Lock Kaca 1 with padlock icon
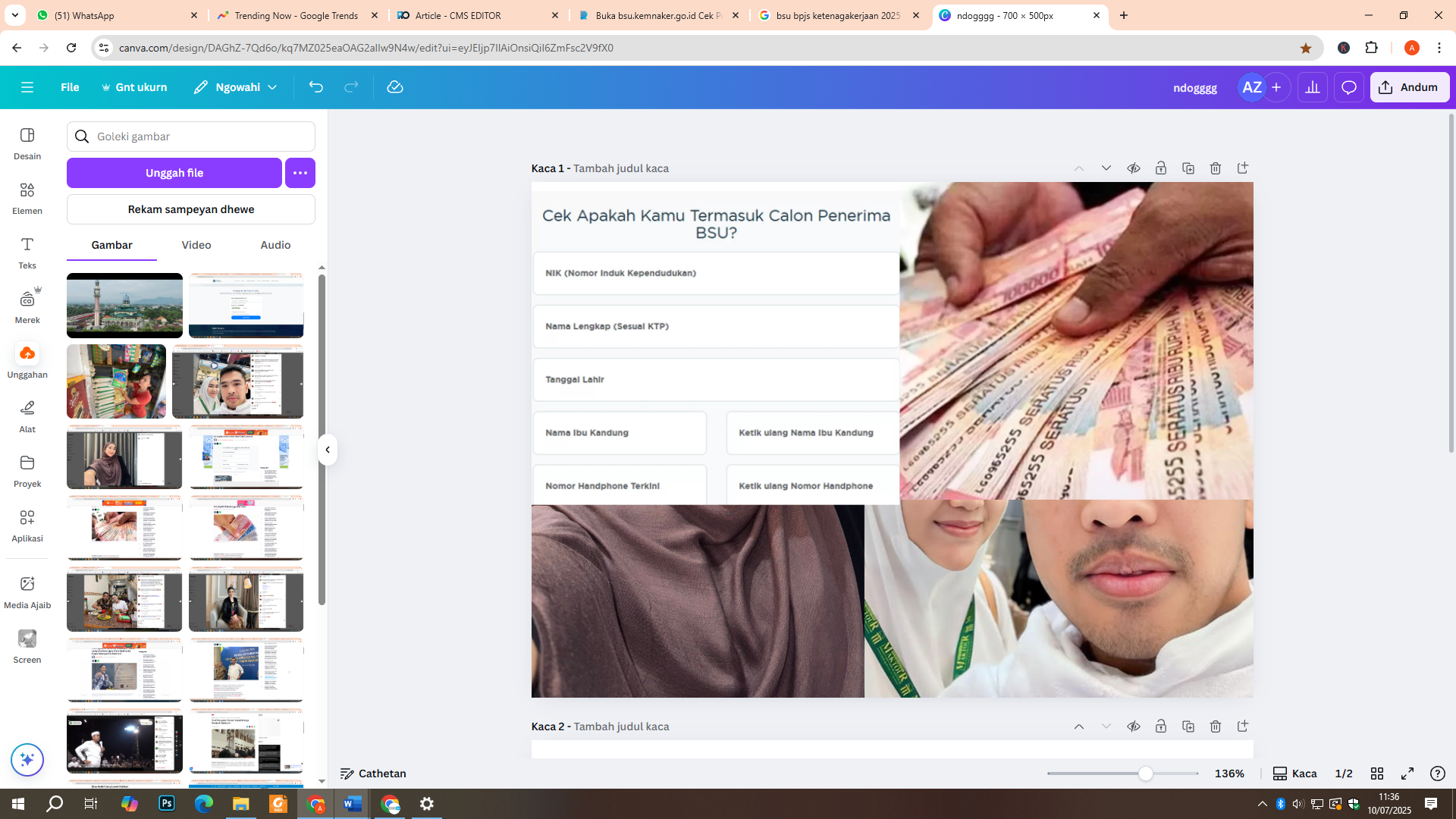 (1161, 168)
